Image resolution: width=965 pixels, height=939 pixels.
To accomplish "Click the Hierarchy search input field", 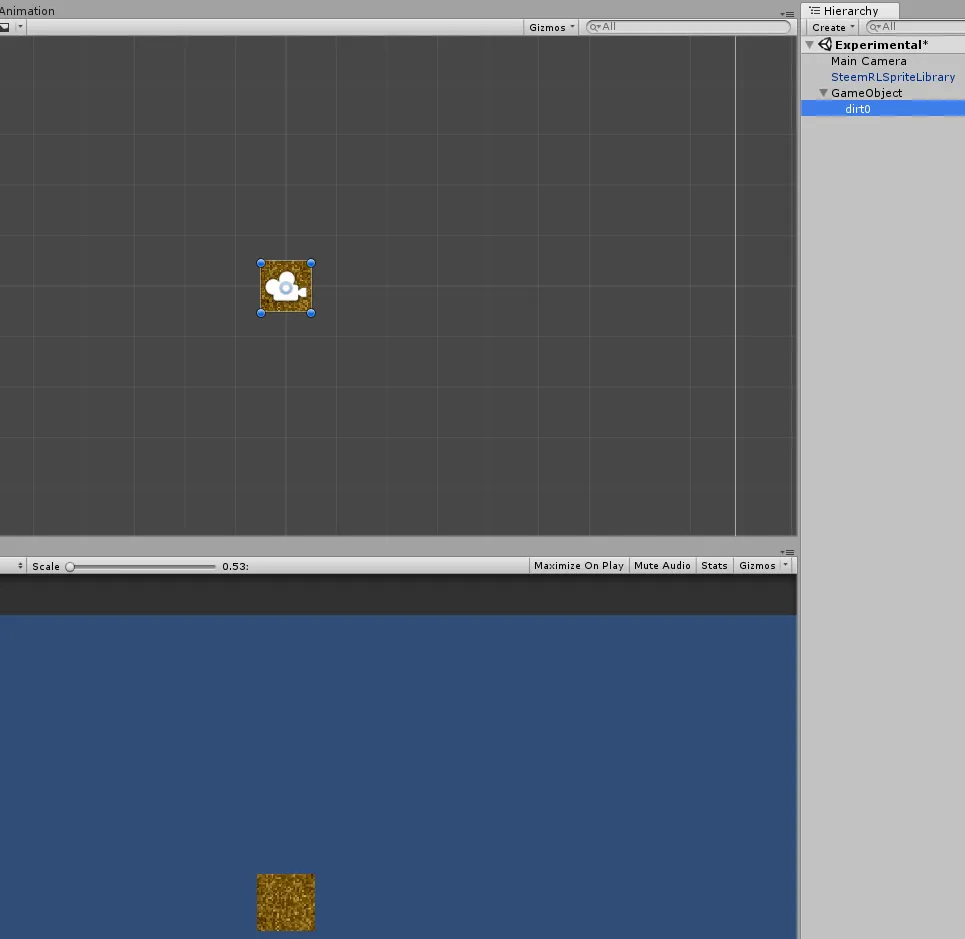I will pos(916,27).
